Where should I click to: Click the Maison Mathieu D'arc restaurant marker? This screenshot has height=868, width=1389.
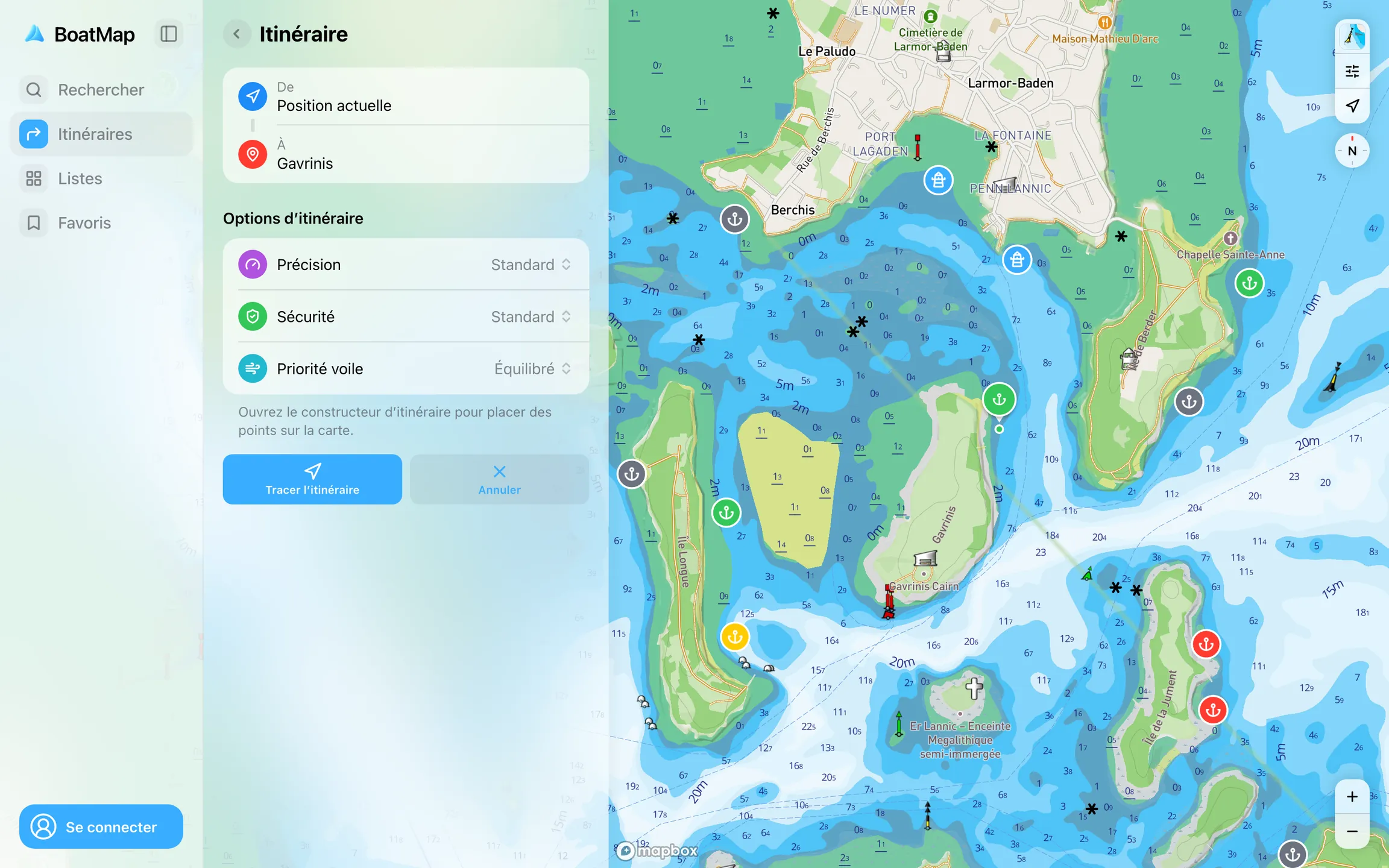(x=1104, y=22)
